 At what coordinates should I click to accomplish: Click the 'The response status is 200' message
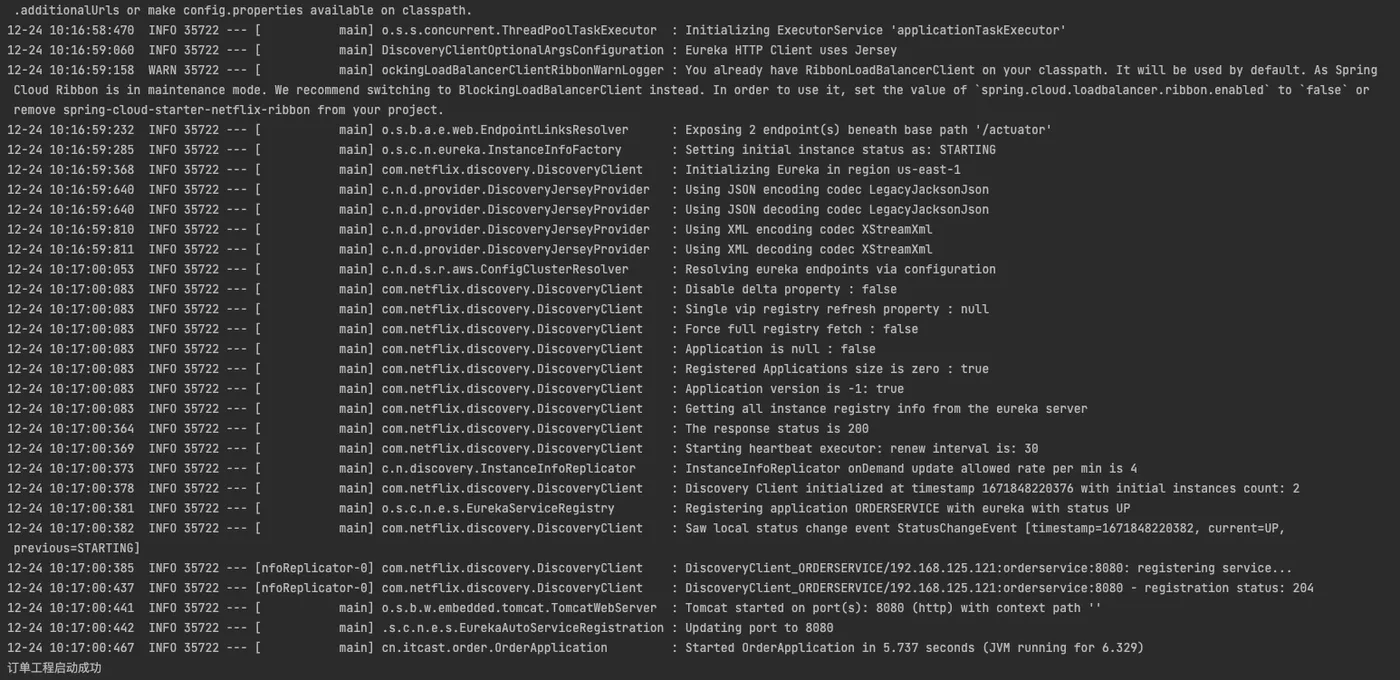(x=776, y=429)
